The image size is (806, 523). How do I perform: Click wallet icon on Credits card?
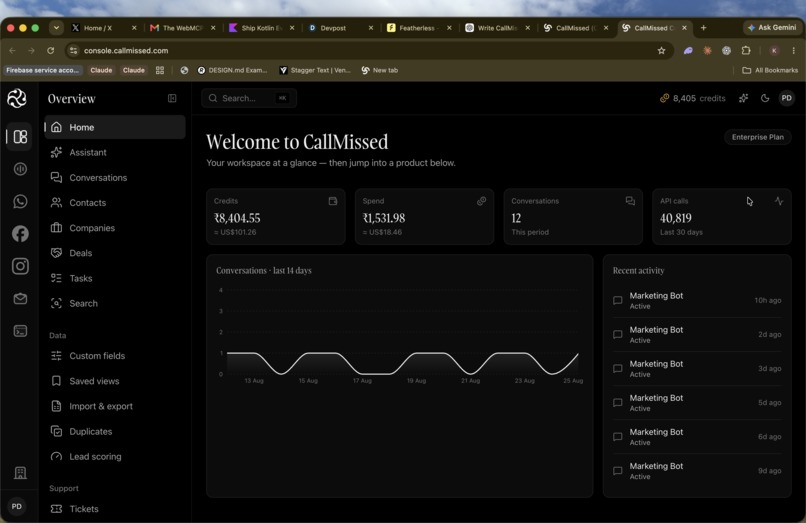pos(333,201)
